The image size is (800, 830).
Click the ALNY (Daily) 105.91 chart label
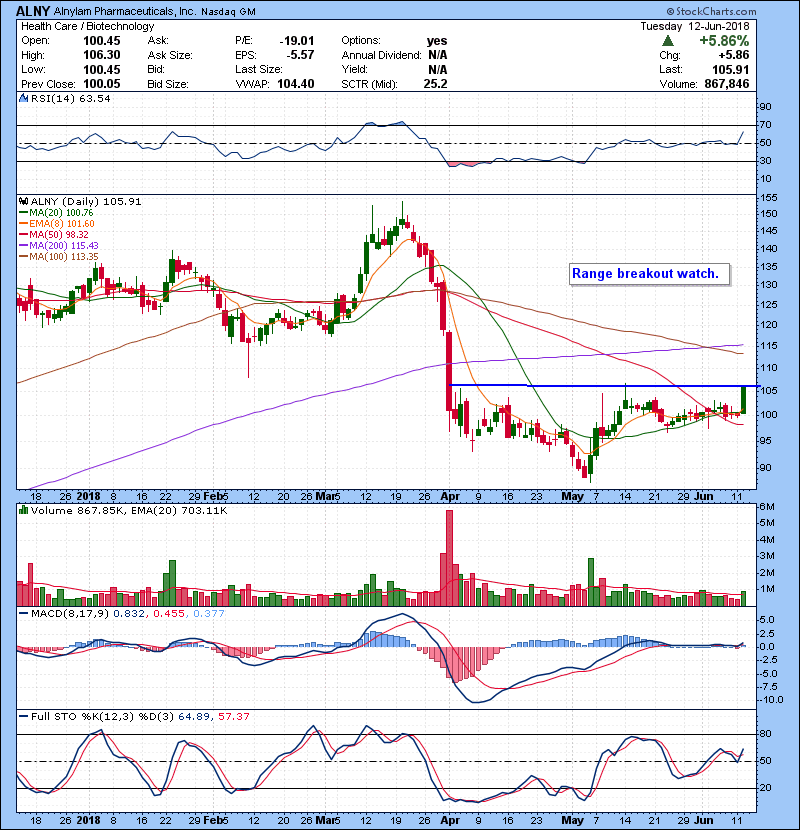coord(86,201)
